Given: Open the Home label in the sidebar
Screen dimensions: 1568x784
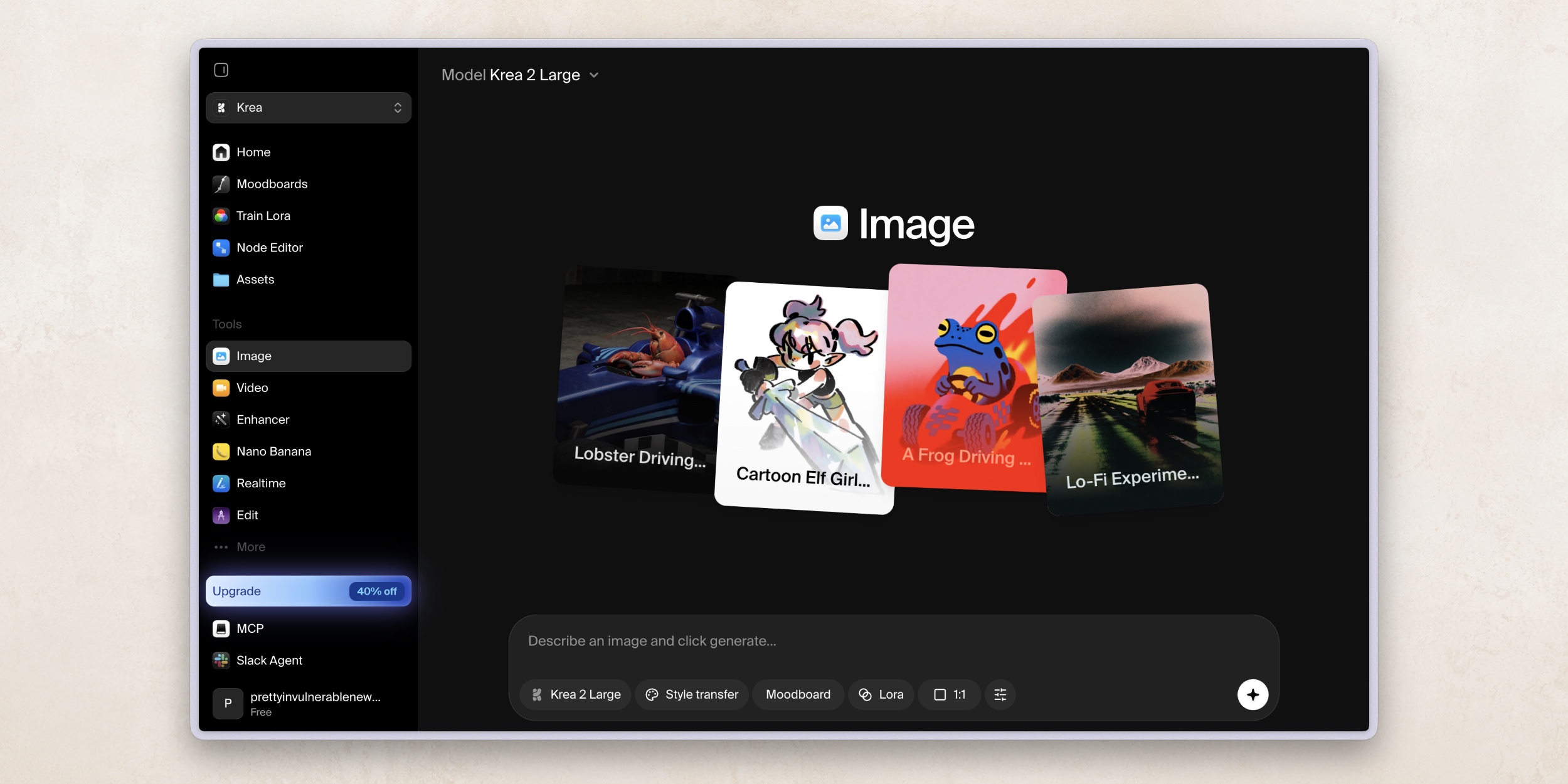Looking at the screenshot, I should (253, 152).
